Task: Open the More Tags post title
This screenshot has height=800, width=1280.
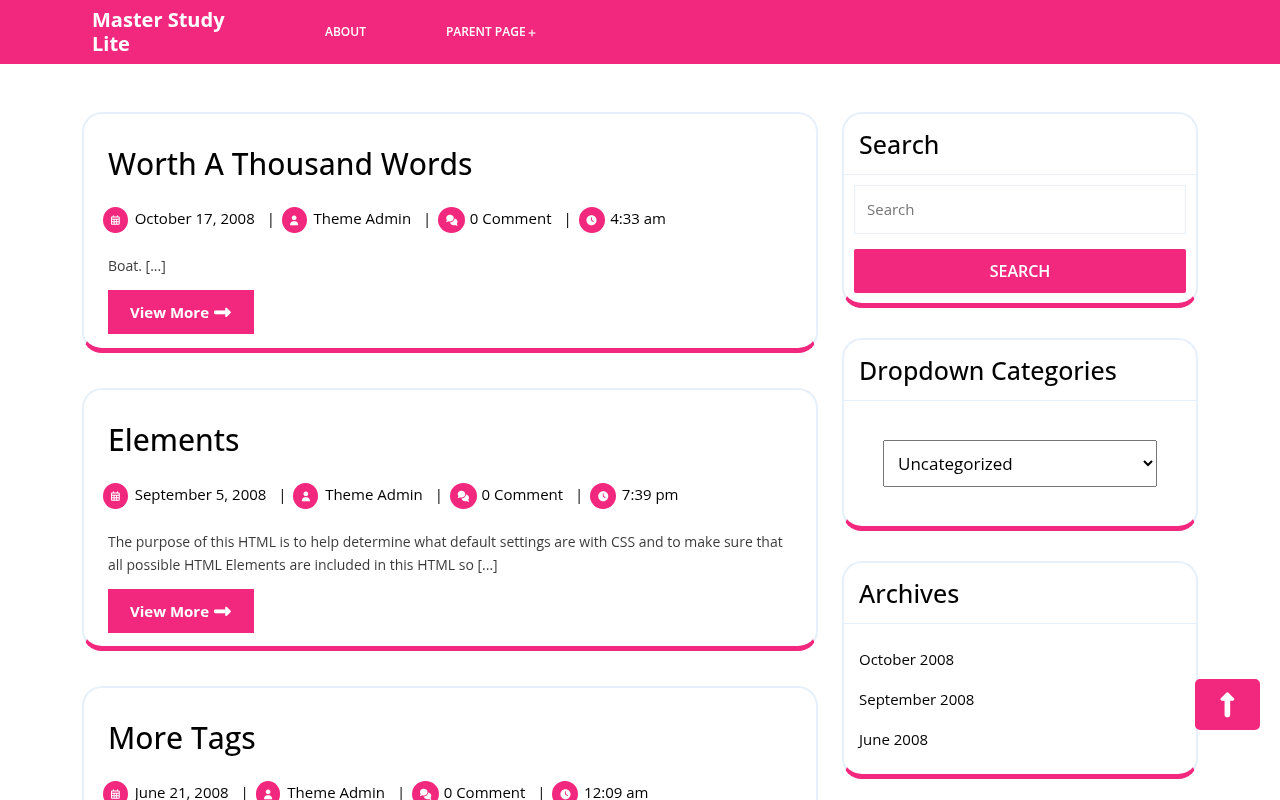Action: [x=182, y=738]
